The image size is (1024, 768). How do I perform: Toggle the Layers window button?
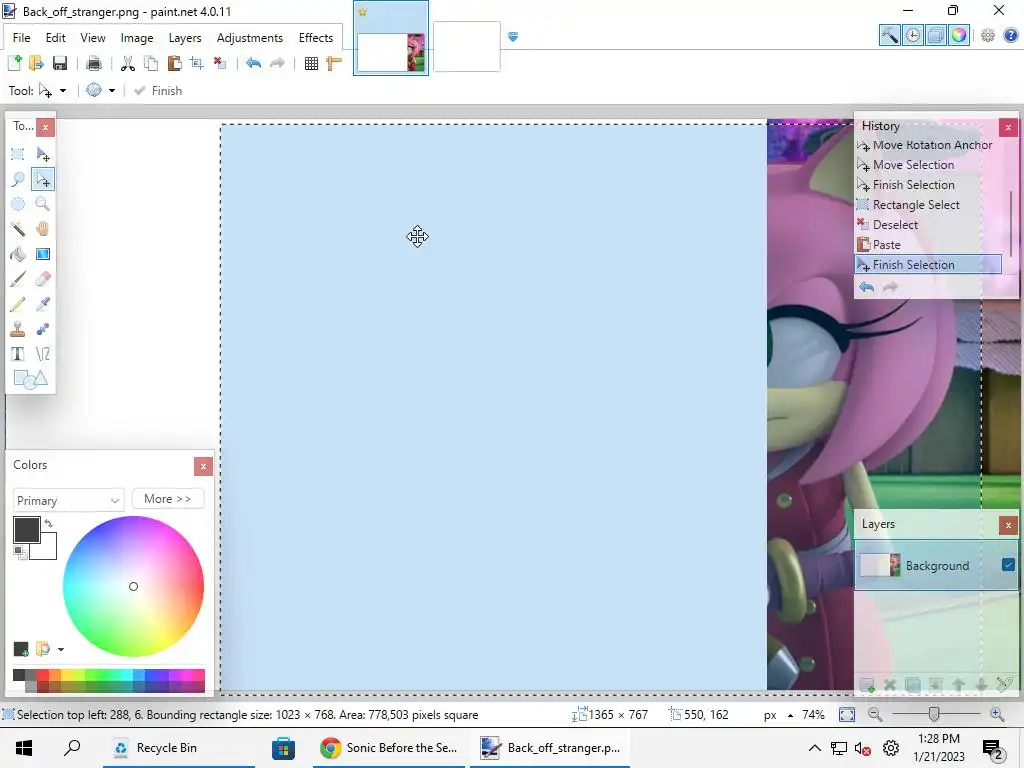[936, 35]
